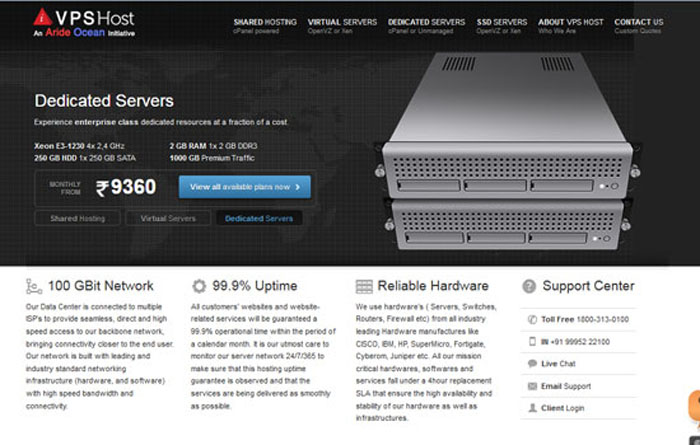Viewport: 700px width, 445px height.
Task: Click the Live Chat speech bubble icon
Action: point(532,363)
